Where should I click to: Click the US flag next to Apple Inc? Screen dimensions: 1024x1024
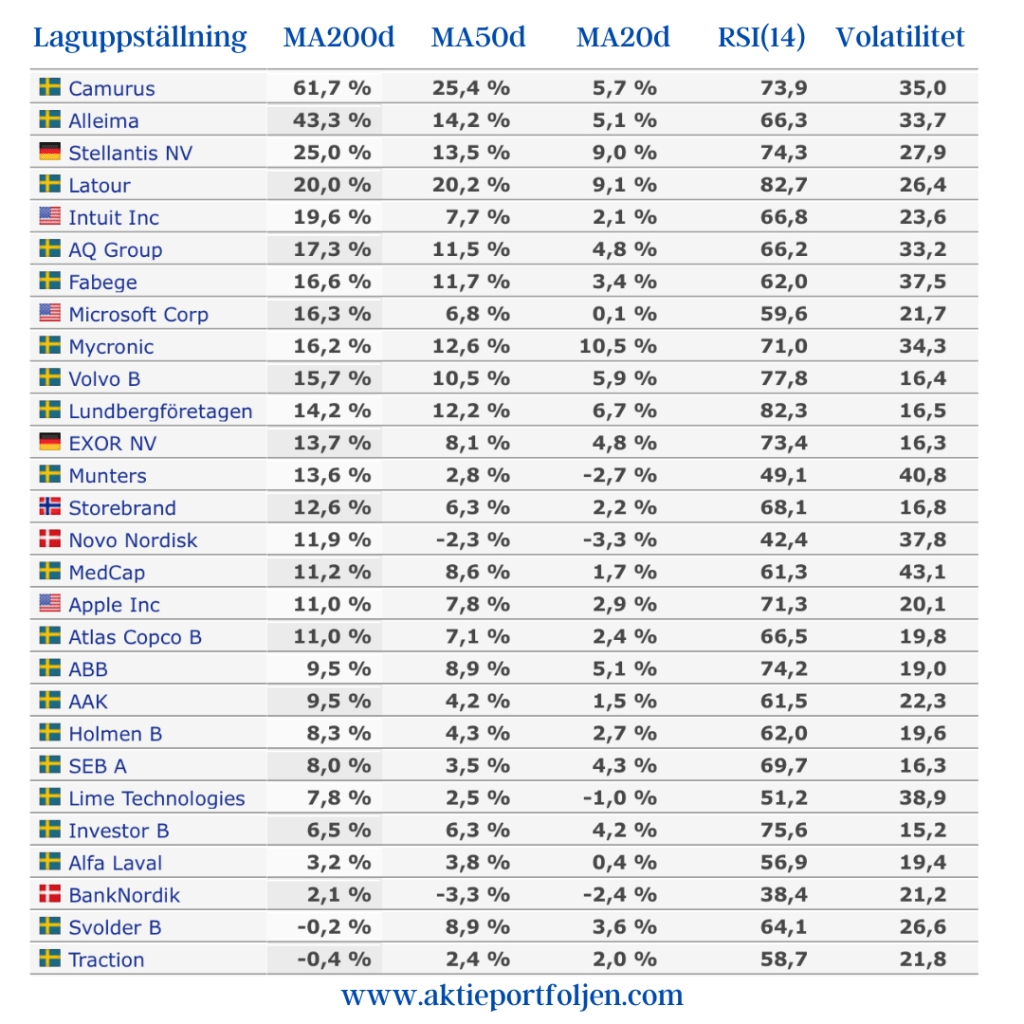coord(49,603)
